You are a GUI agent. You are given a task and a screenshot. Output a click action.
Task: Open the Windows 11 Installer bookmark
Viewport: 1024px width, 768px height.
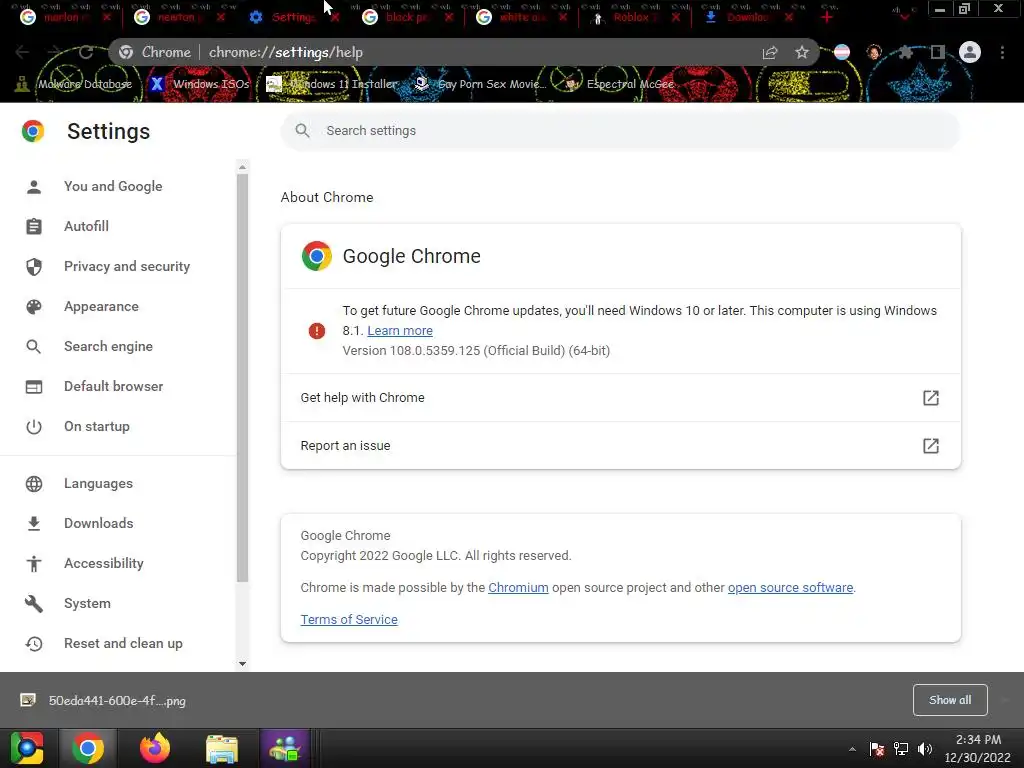coord(332,84)
